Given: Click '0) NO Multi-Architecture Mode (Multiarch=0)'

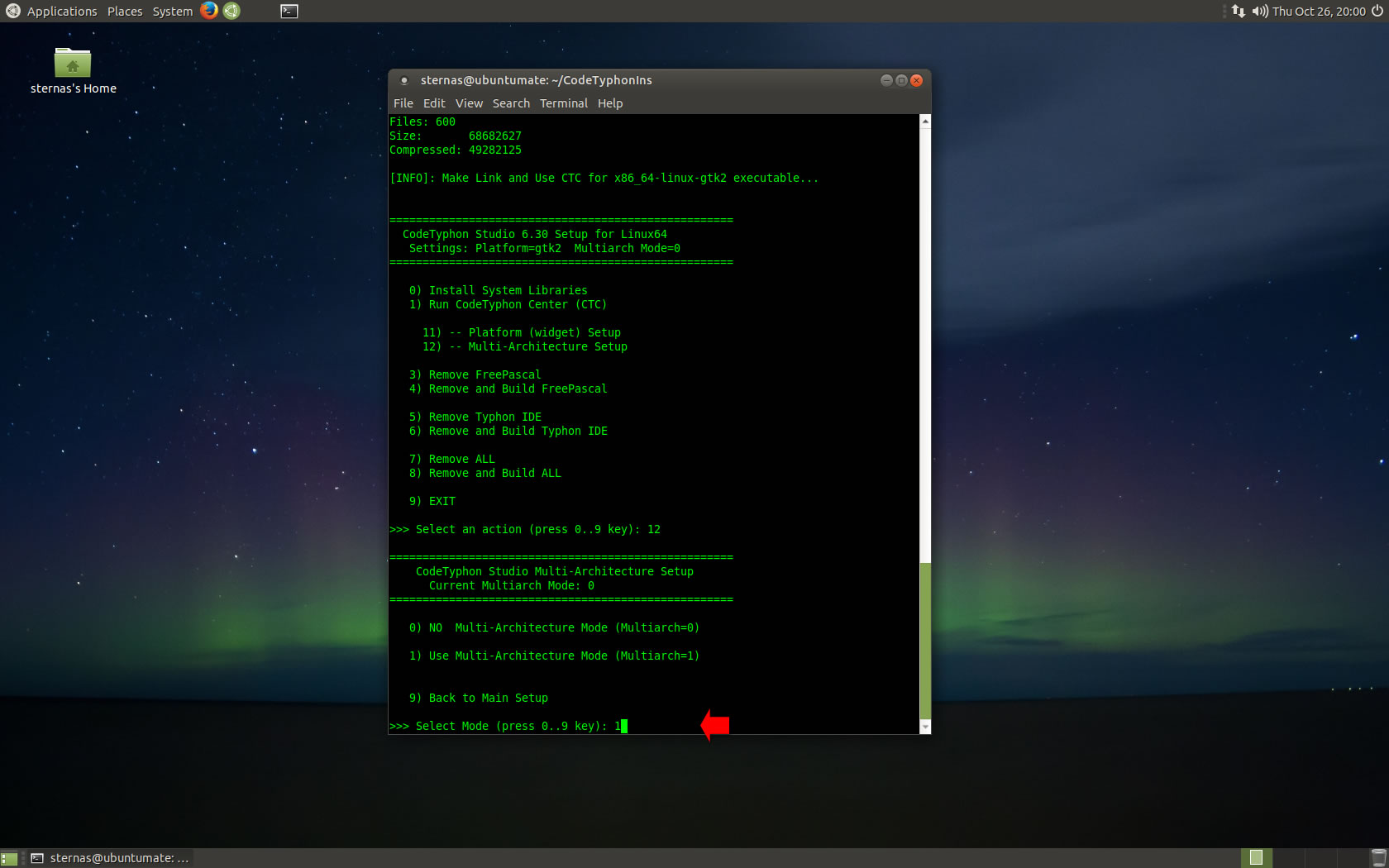Looking at the screenshot, I should point(554,627).
